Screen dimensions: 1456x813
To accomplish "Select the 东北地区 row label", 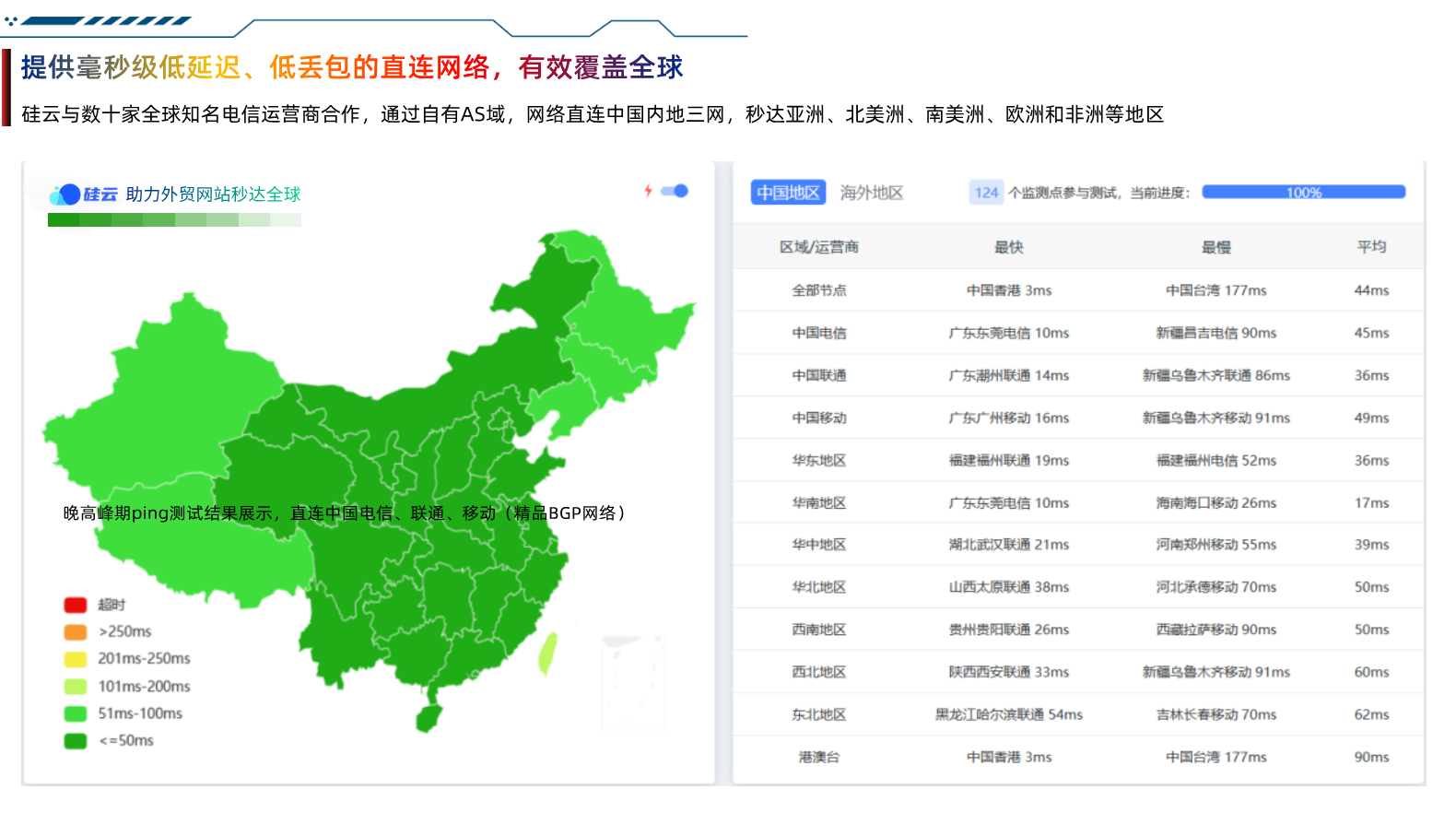I will pyautogui.click(x=818, y=714).
